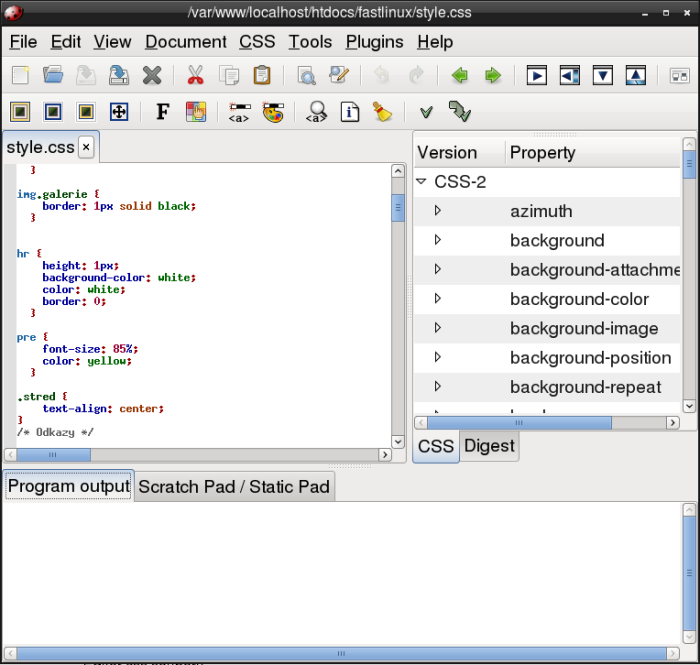Click the broom cleanup icon
Viewport: 700px width, 665px height.
click(x=382, y=112)
